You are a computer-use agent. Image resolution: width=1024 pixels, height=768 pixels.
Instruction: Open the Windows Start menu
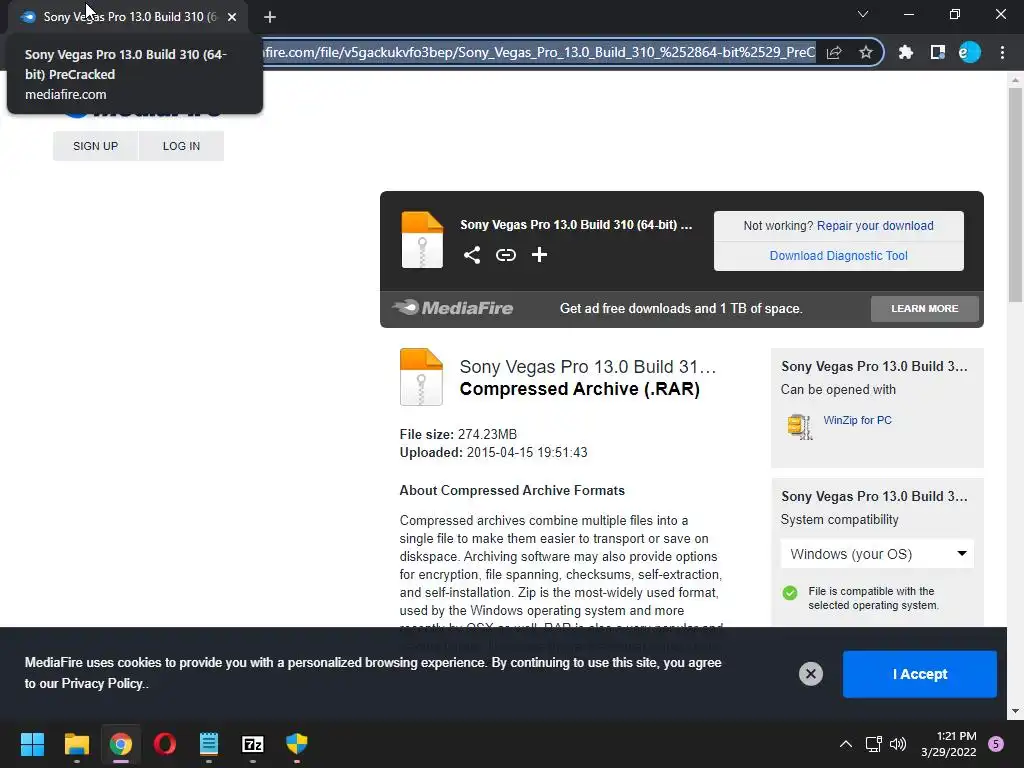pos(32,744)
